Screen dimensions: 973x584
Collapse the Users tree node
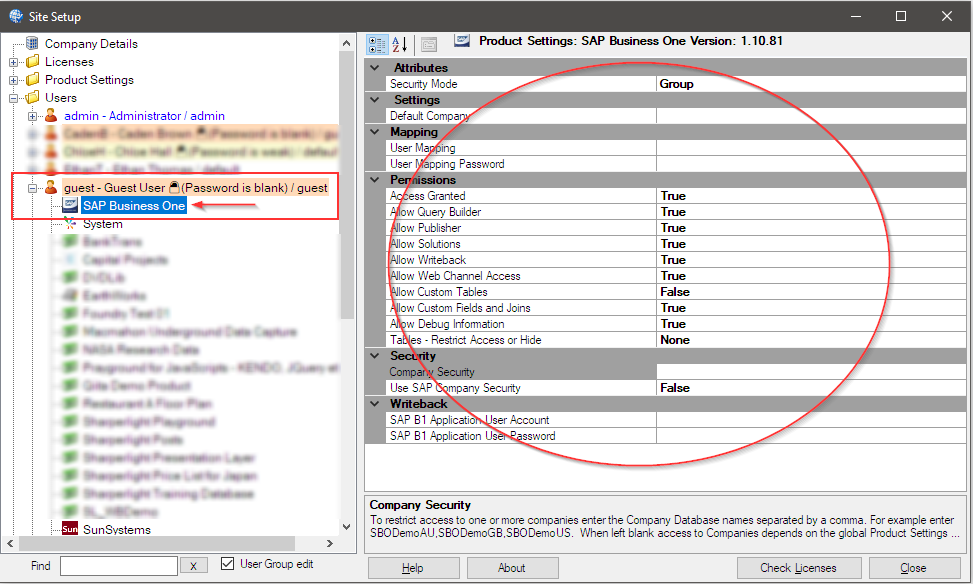tap(13, 98)
